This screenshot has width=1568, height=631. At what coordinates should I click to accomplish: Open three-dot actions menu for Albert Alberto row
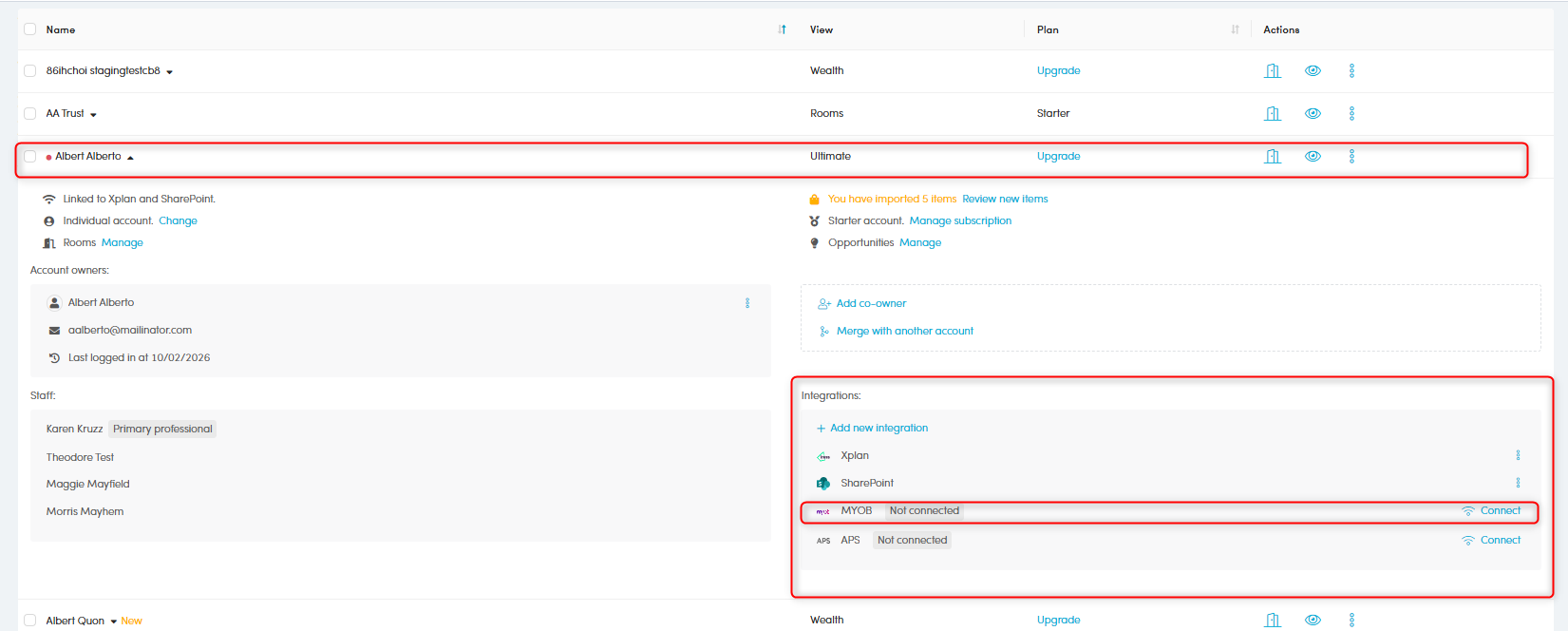pyautogui.click(x=1351, y=156)
